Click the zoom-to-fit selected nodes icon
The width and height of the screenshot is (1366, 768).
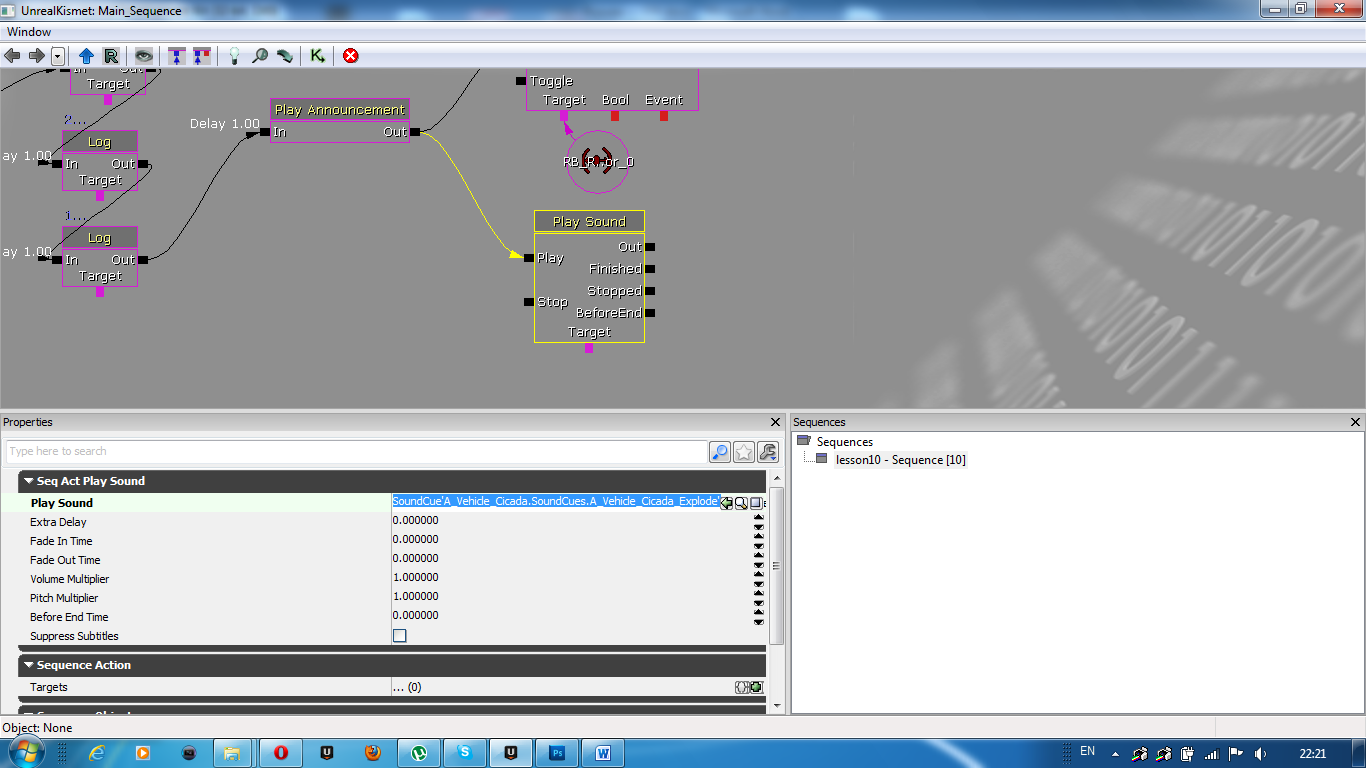177,56
